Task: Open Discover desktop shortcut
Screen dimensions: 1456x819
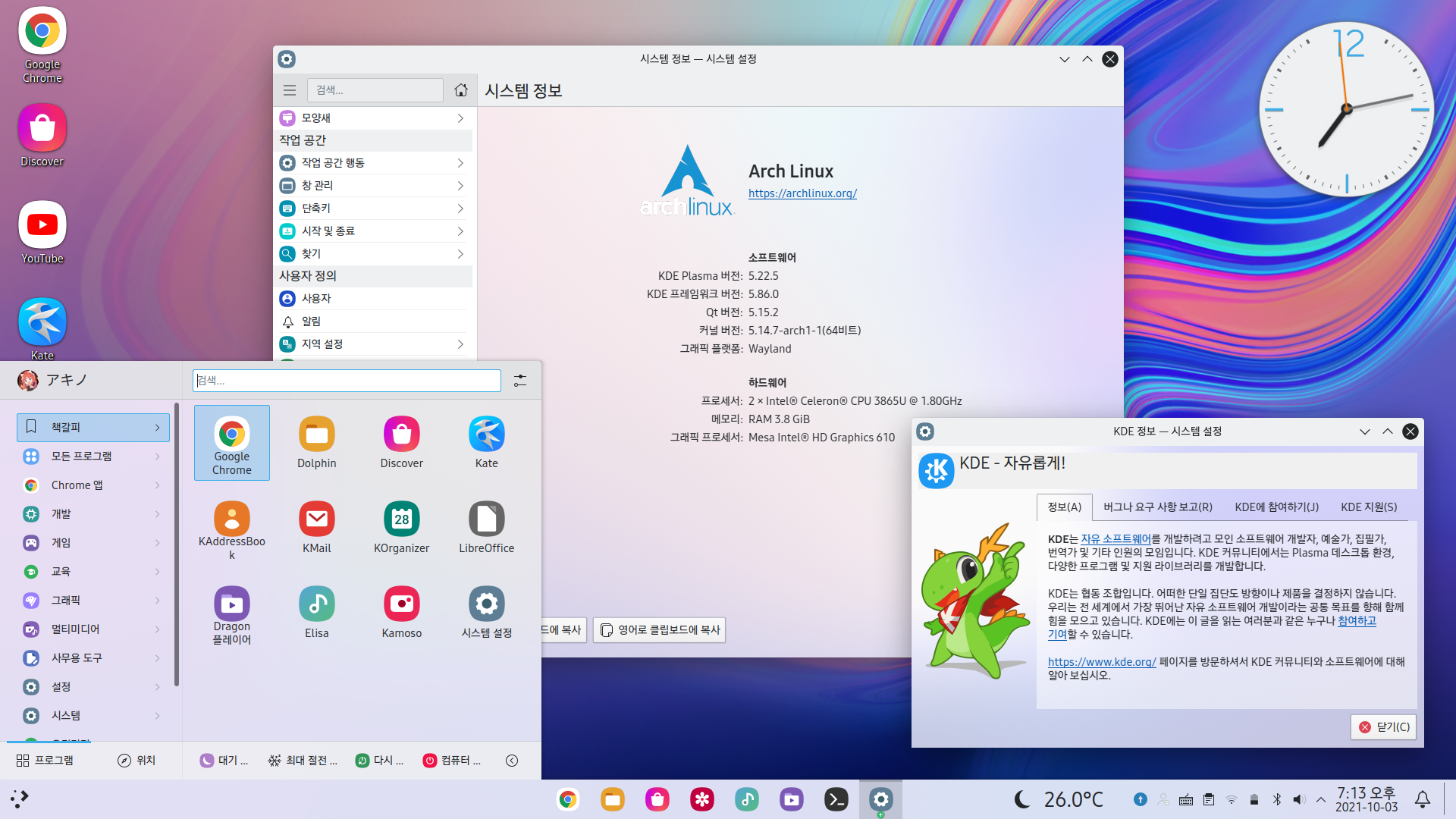Action: tap(42, 136)
